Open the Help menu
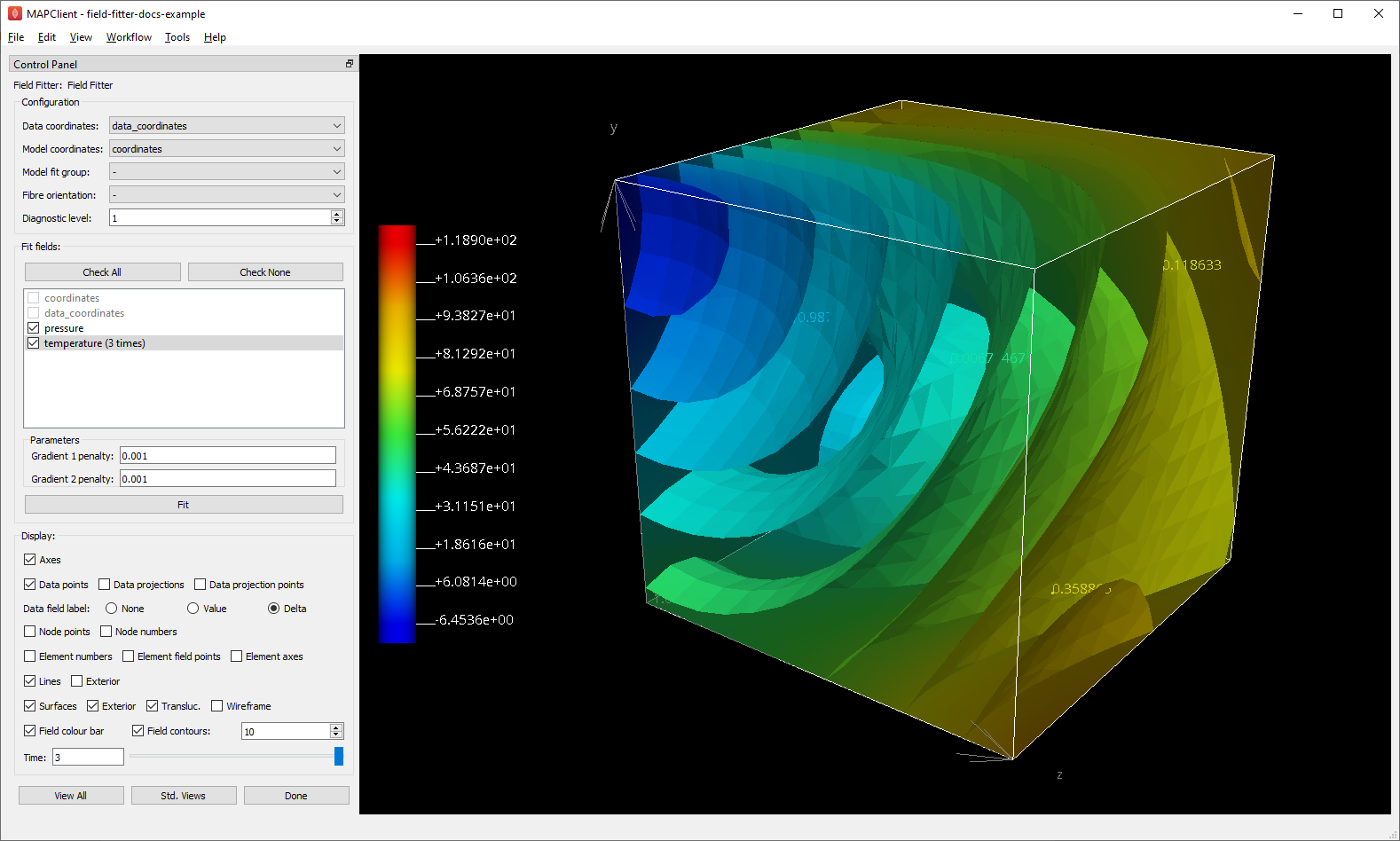The width and height of the screenshot is (1400, 841). pyautogui.click(x=215, y=37)
